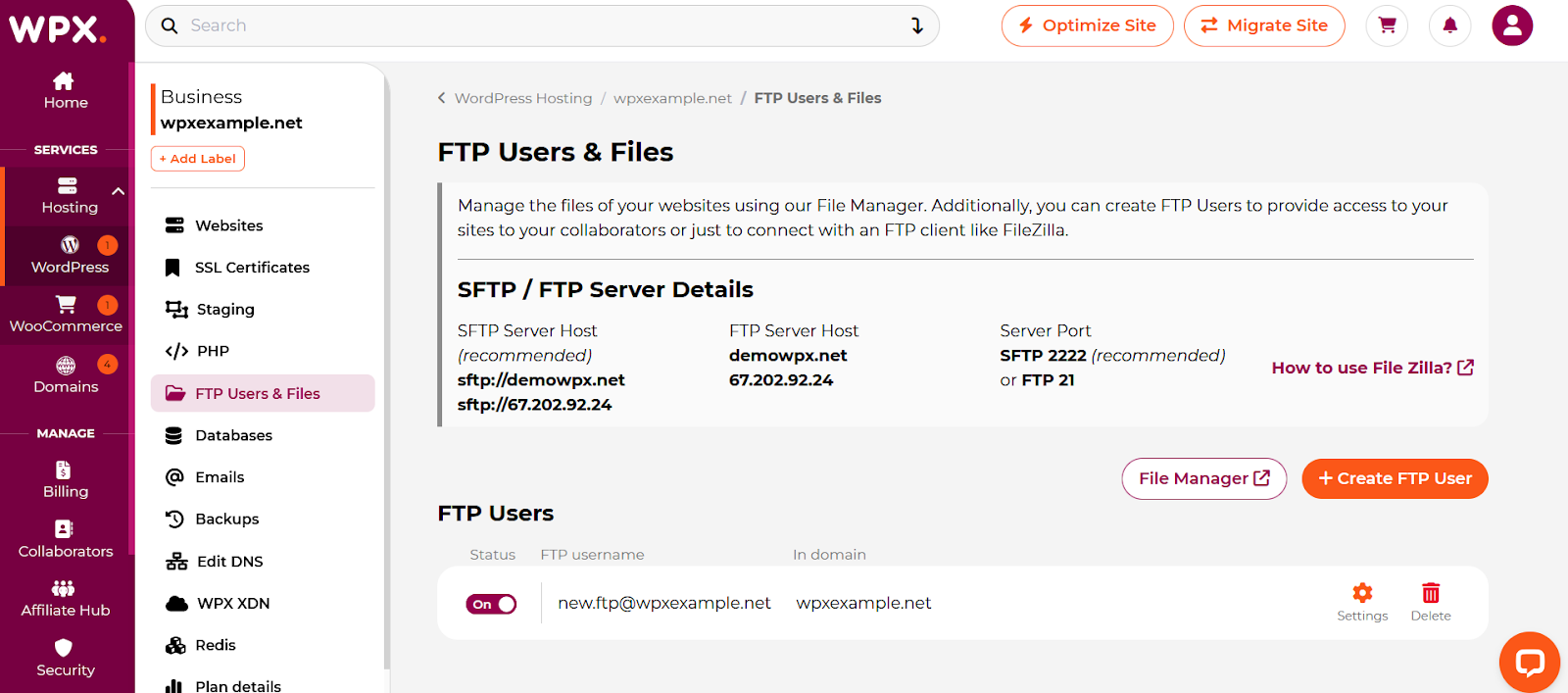Click the search magnifier icon
The height and width of the screenshot is (693, 1568).
tap(170, 25)
